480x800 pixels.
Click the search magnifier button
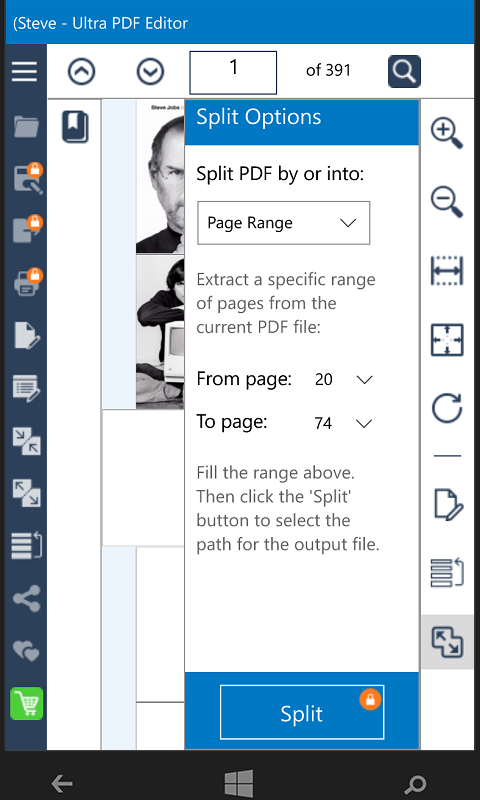tap(404, 71)
